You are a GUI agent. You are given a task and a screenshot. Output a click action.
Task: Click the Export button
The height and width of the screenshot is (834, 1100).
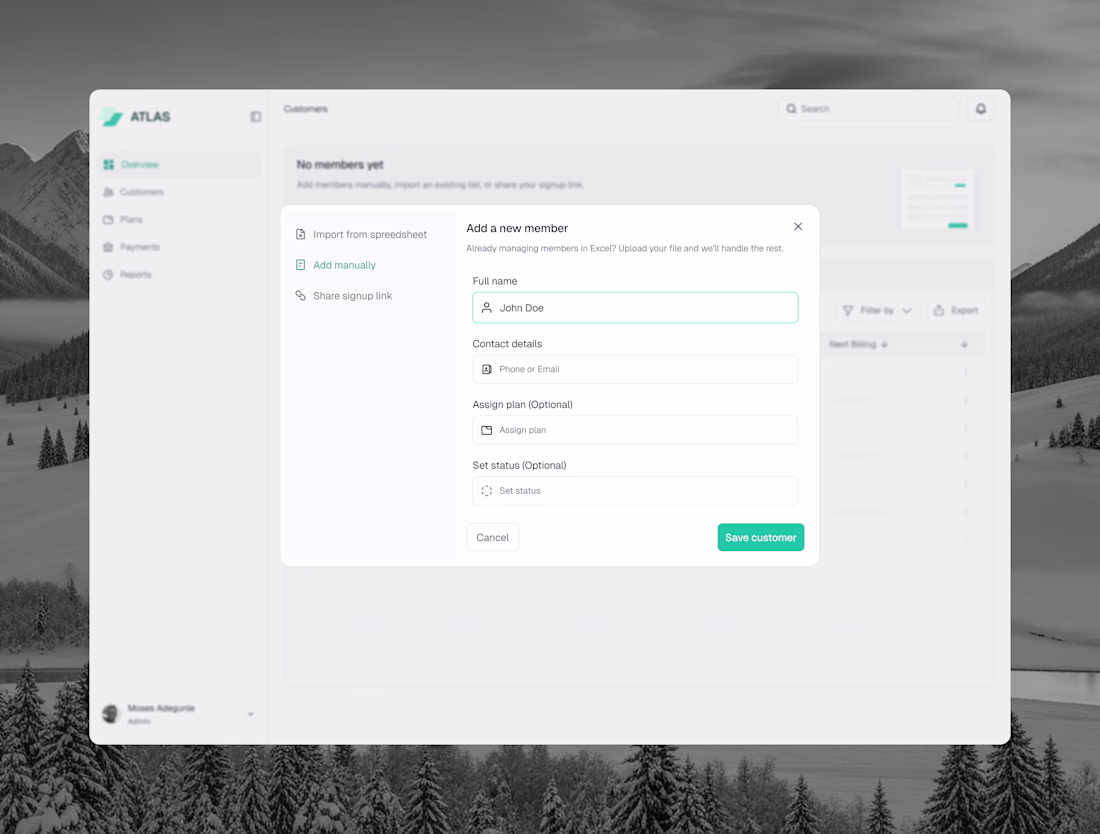[x=955, y=310]
